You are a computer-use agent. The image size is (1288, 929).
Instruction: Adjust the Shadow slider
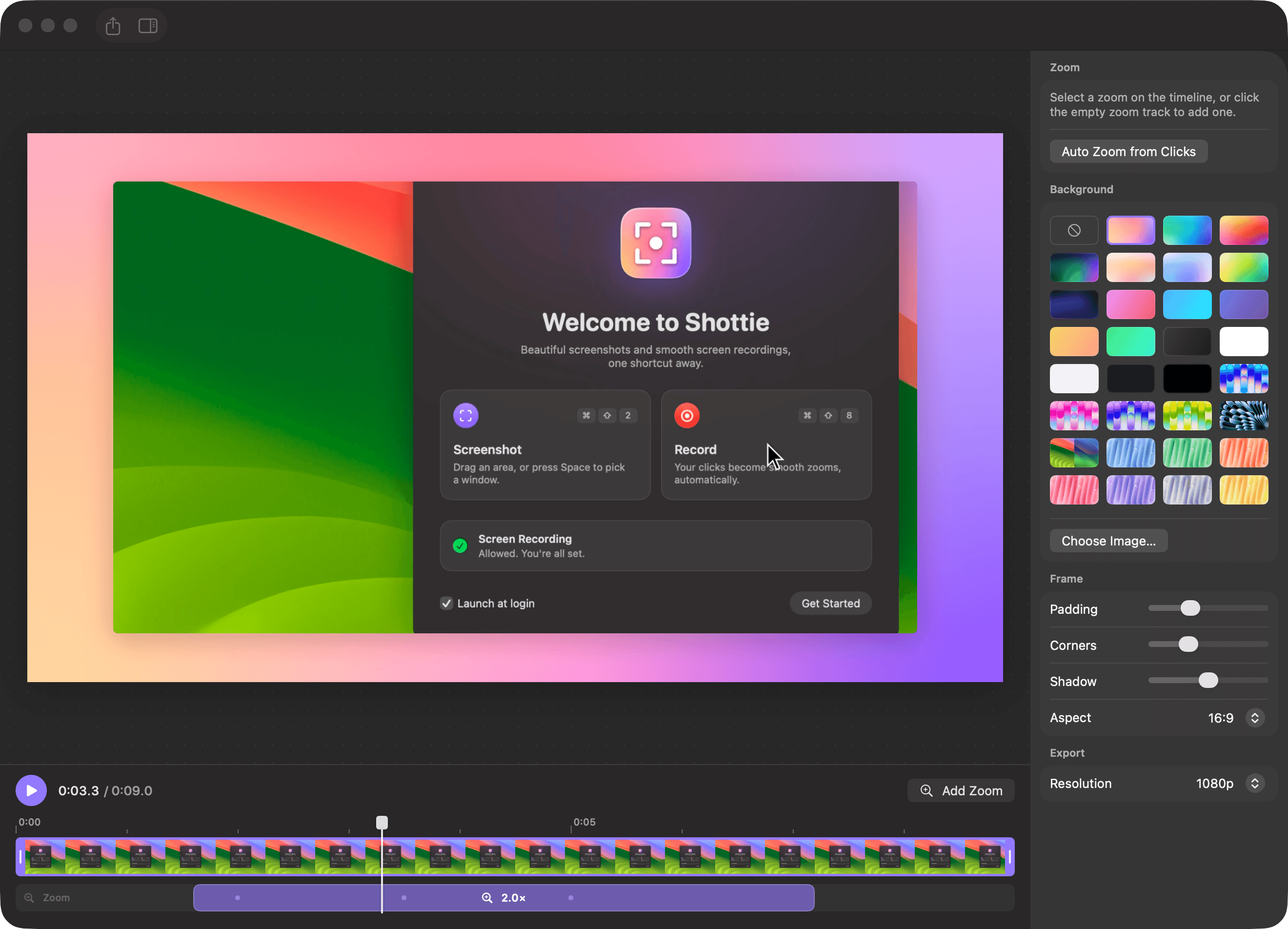[x=1208, y=680]
